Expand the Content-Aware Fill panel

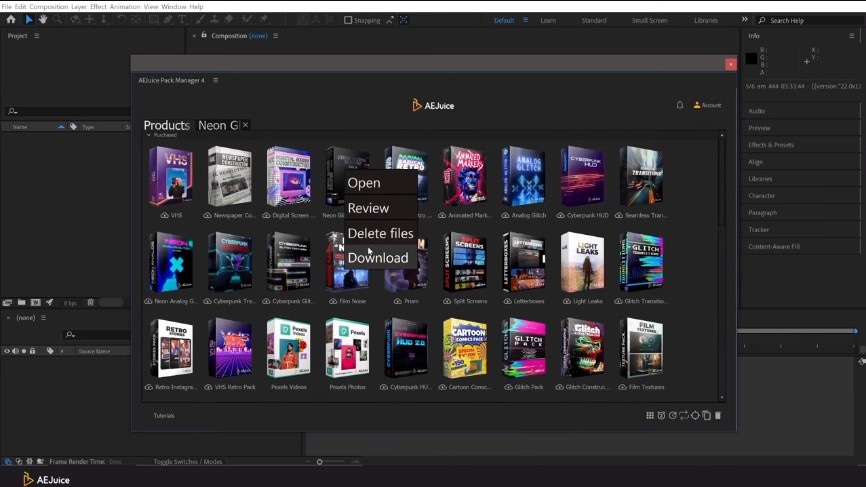pos(774,246)
